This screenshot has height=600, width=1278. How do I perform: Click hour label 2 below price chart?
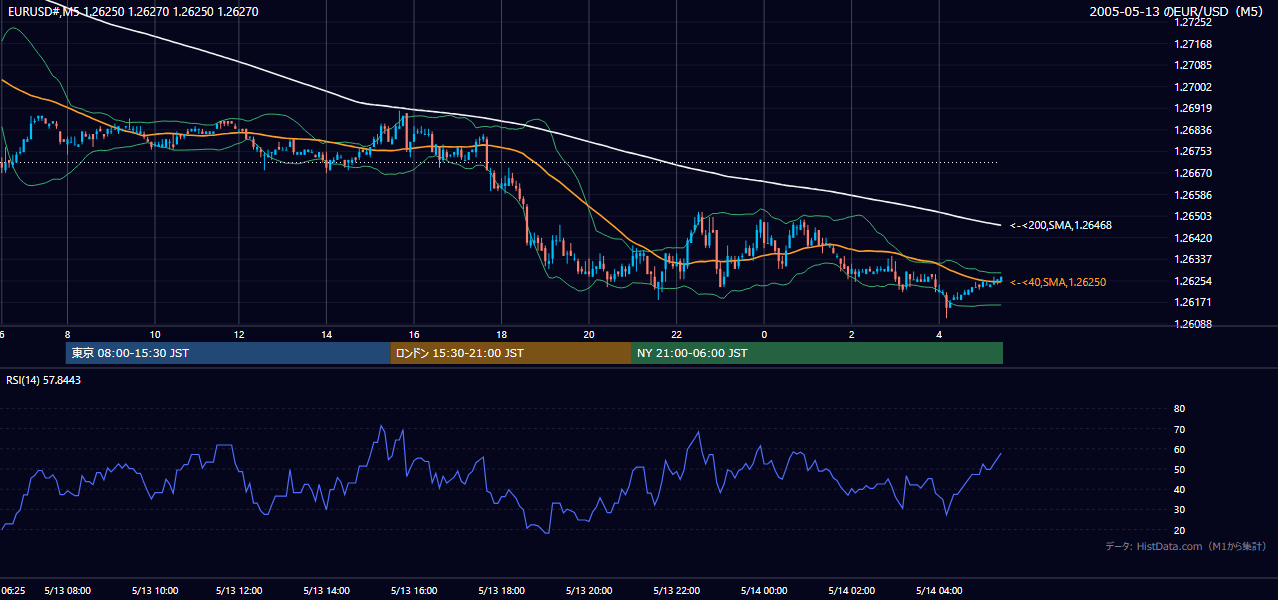point(851,334)
